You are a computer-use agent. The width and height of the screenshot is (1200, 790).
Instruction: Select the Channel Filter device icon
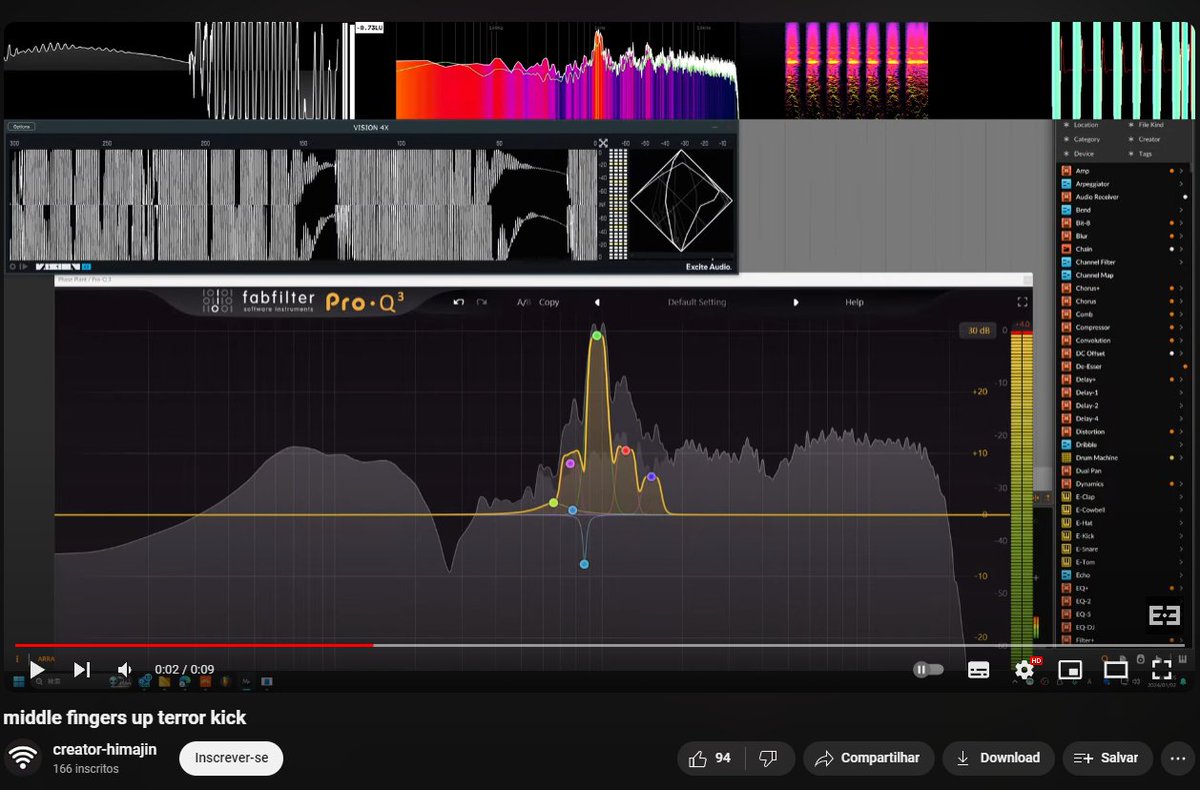click(x=1066, y=262)
